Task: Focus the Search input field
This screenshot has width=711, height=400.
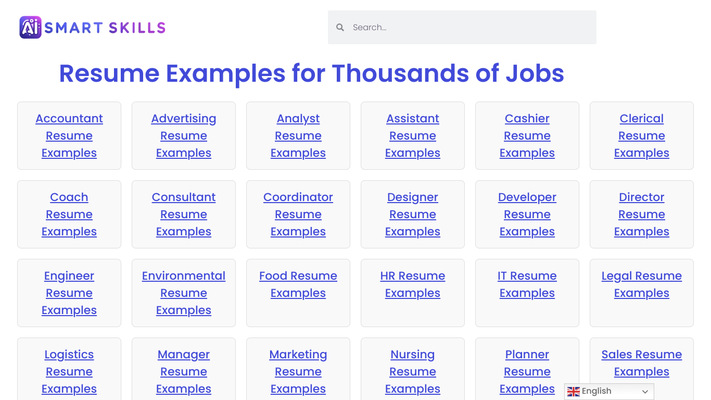Action: click(x=462, y=28)
